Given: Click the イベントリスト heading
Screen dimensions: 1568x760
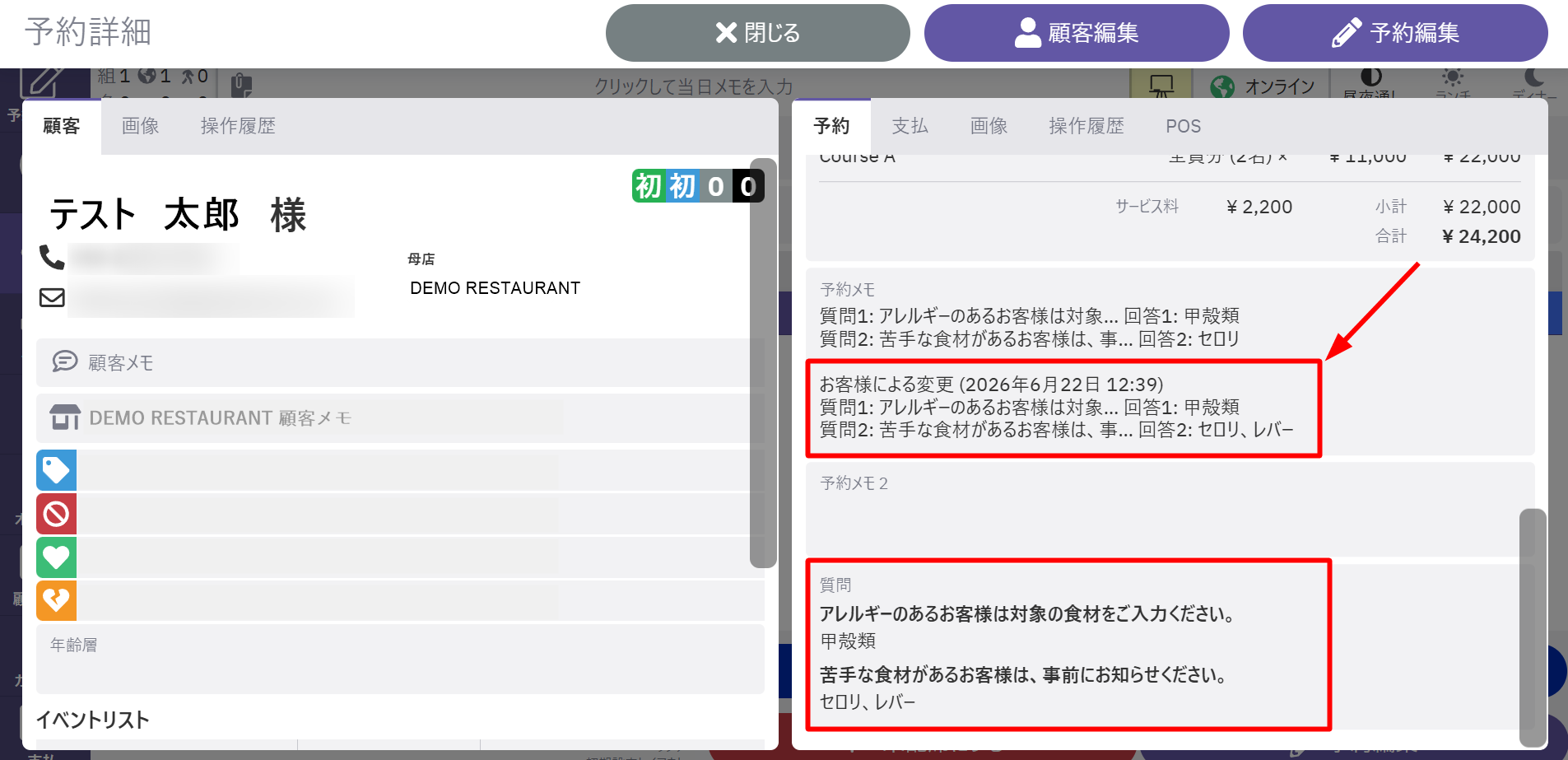Looking at the screenshot, I should pos(93,720).
